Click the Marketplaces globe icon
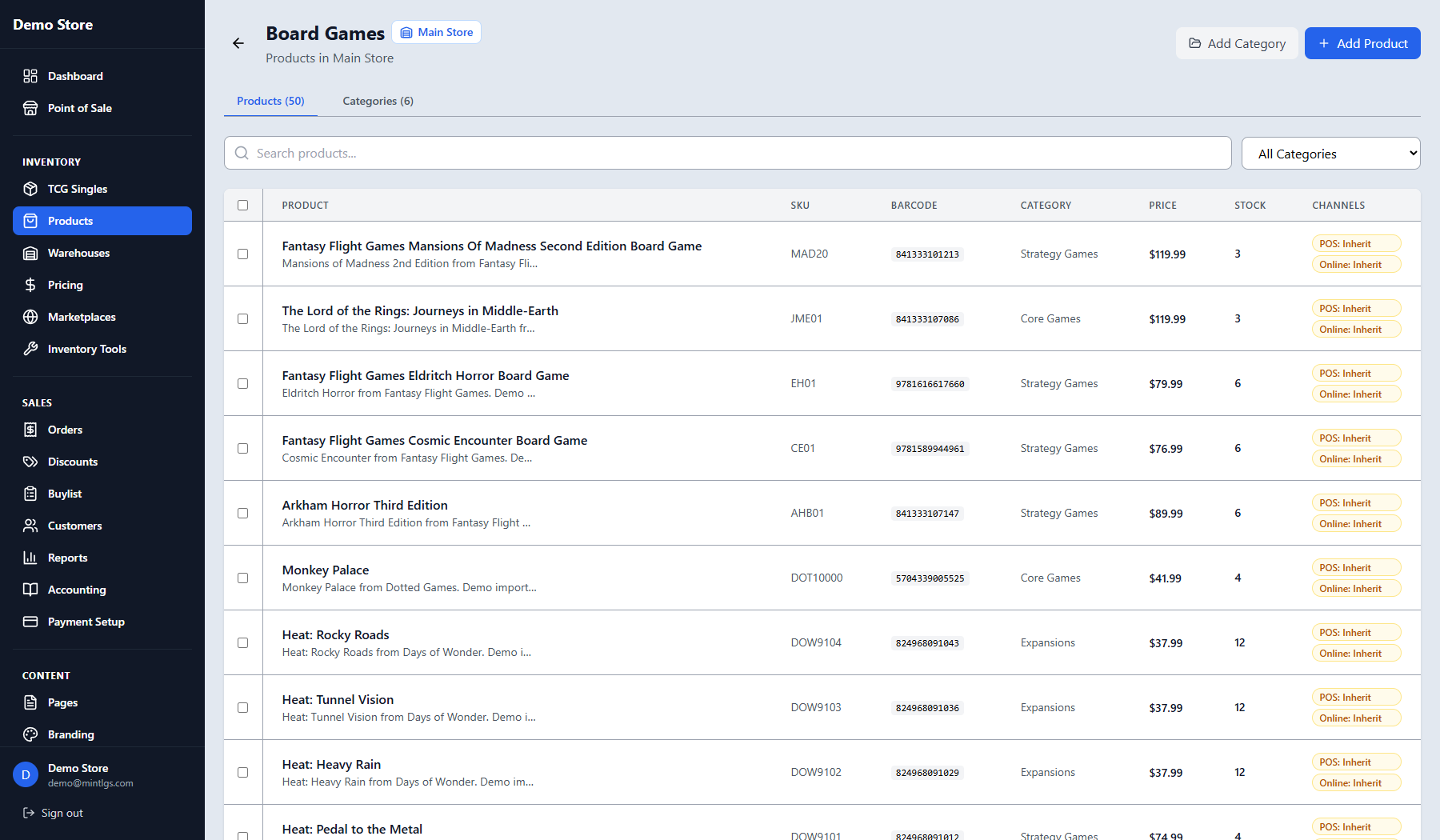 coord(30,317)
